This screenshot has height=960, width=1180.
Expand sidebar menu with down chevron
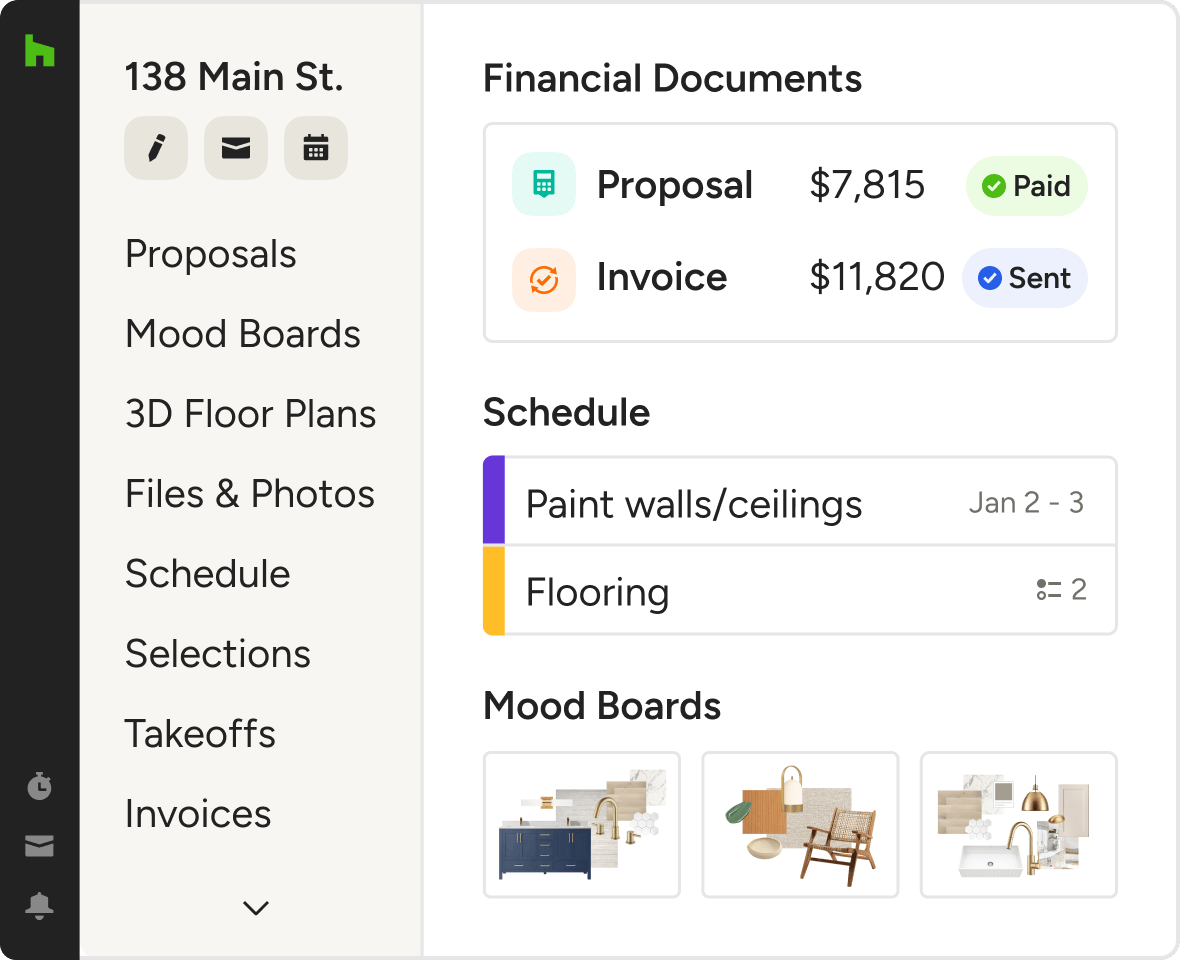(256, 908)
